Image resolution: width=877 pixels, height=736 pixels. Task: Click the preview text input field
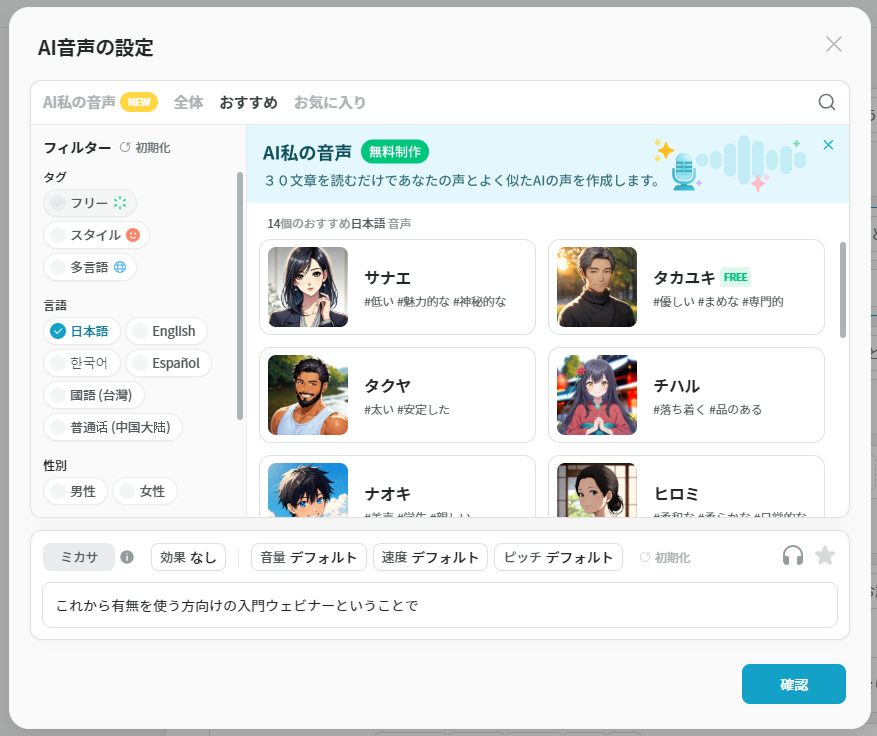click(x=440, y=605)
